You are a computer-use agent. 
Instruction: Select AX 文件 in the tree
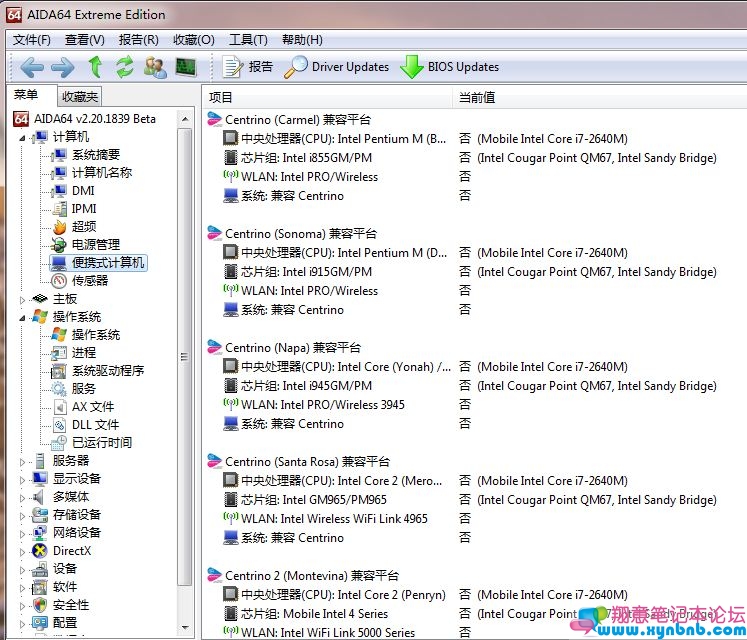93,407
